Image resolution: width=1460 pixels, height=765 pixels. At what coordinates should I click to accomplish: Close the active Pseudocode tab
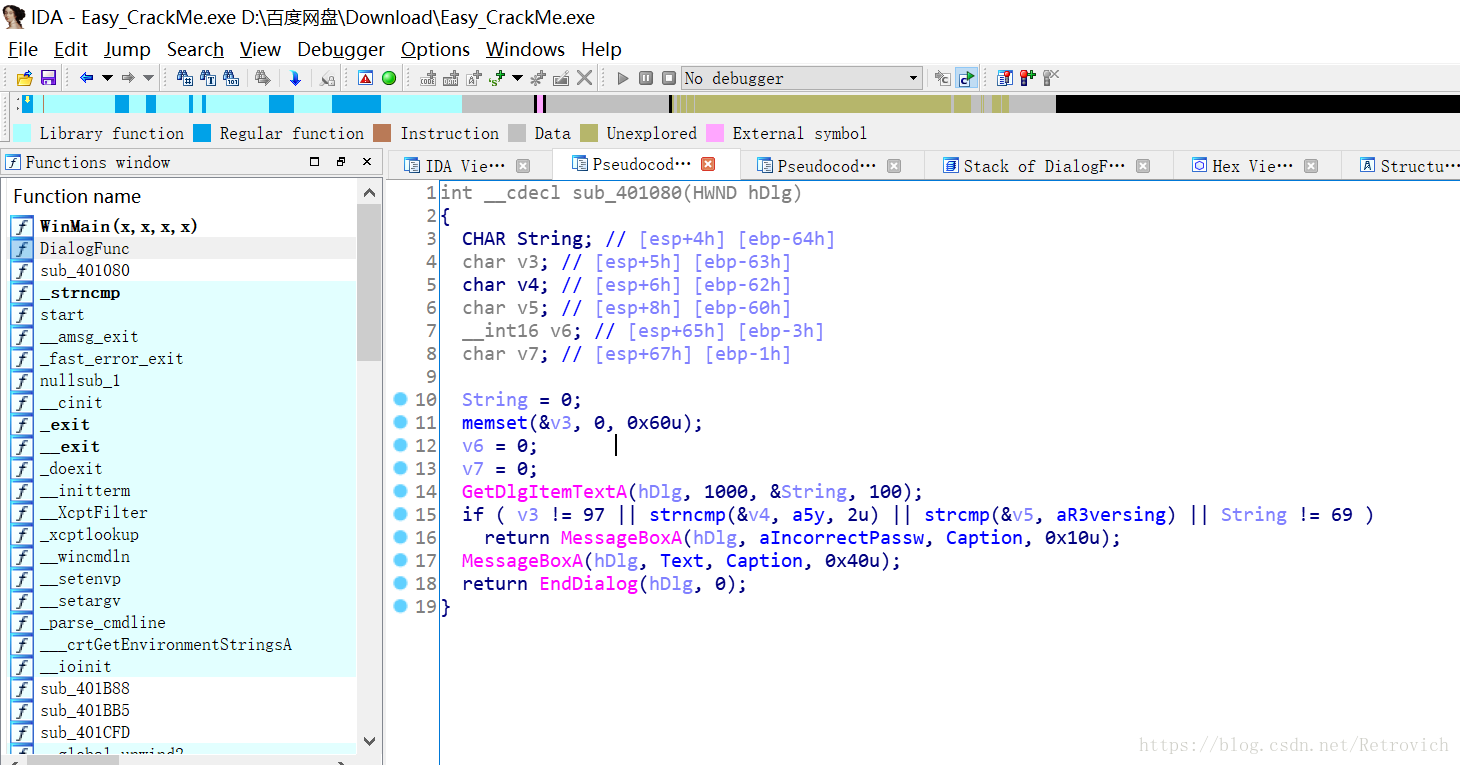click(708, 164)
